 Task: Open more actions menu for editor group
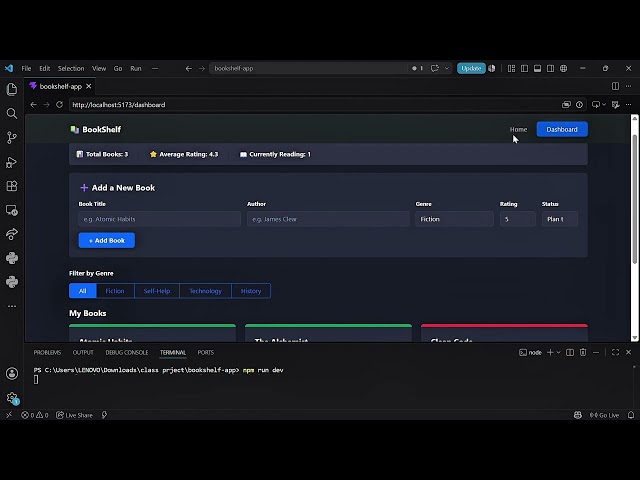pos(629,86)
